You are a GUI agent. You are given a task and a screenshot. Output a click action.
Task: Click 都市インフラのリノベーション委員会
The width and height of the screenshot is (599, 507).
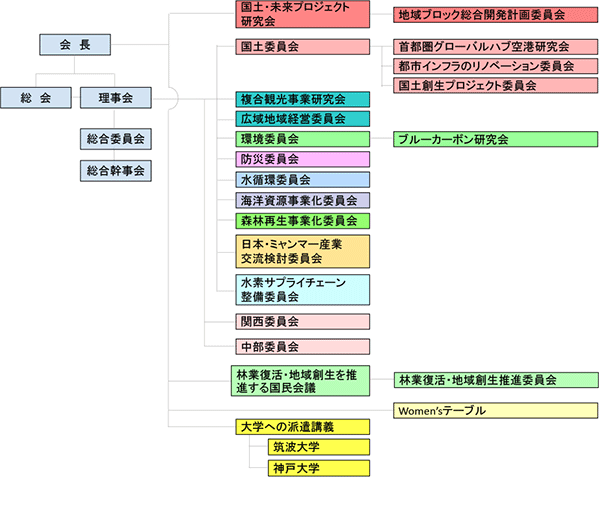[x=495, y=66]
